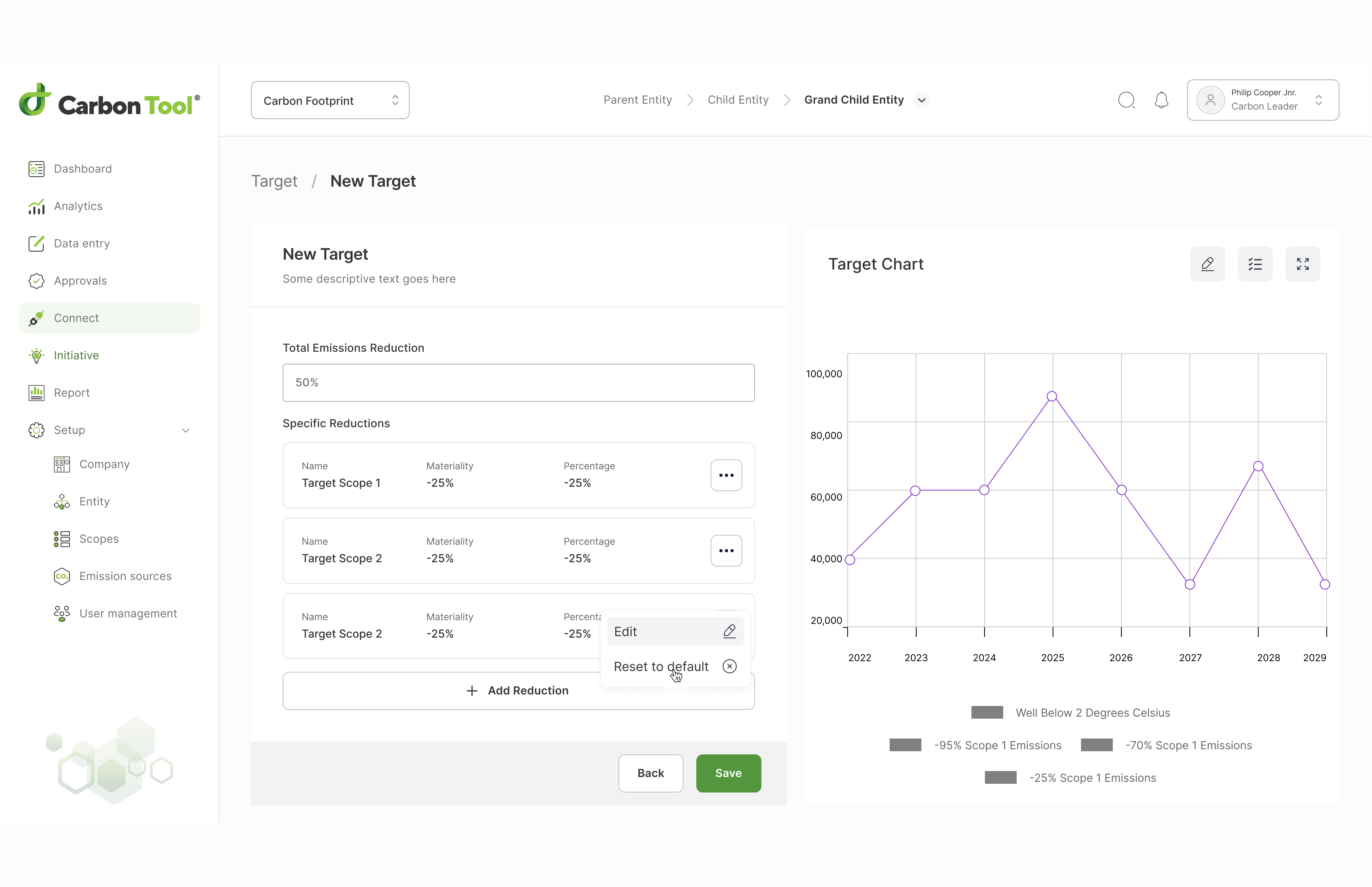Viewport: 1372px width, 887px height.
Task: Click the User management people icon
Action: click(62, 613)
